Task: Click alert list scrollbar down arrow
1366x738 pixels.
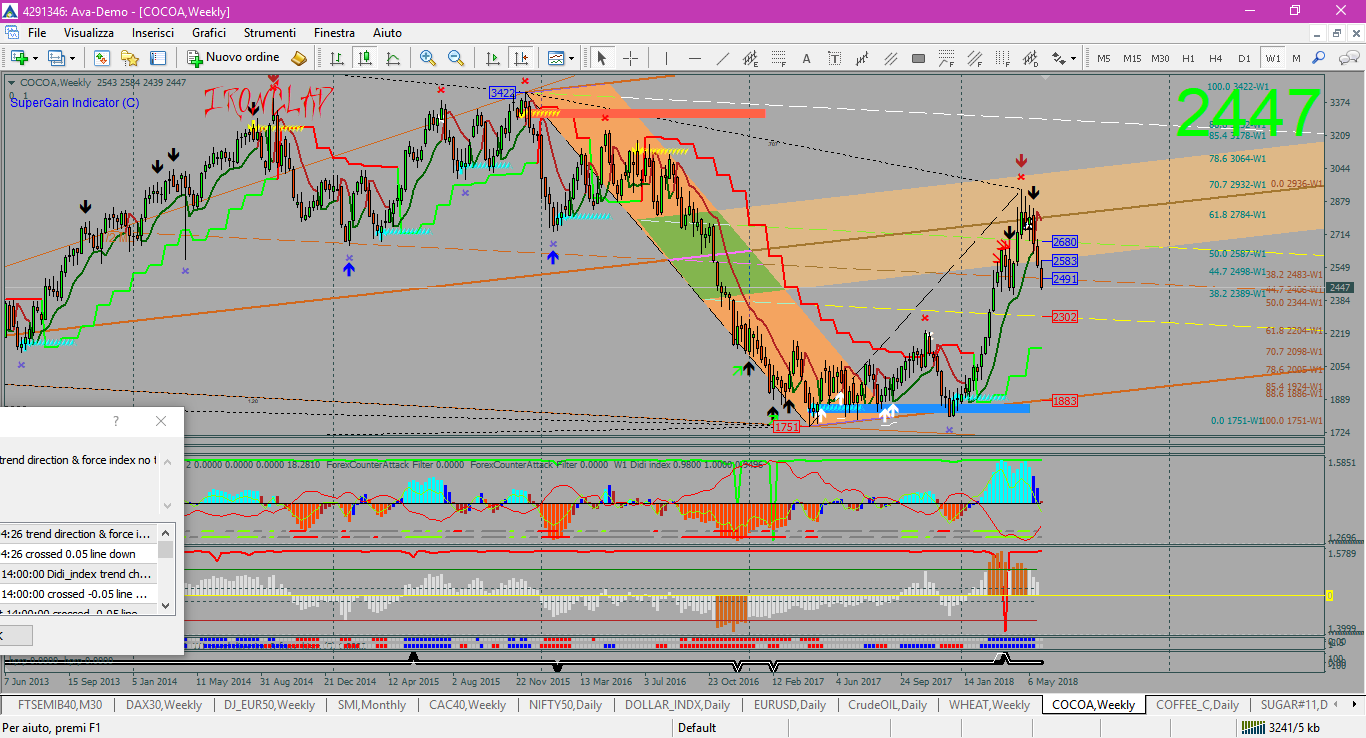Action: pos(166,605)
